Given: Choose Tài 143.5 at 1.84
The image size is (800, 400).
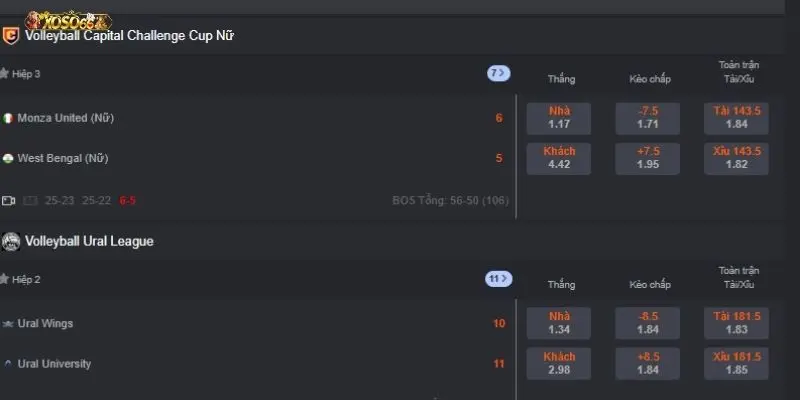Looking at the screenshot, I should 736,118.
